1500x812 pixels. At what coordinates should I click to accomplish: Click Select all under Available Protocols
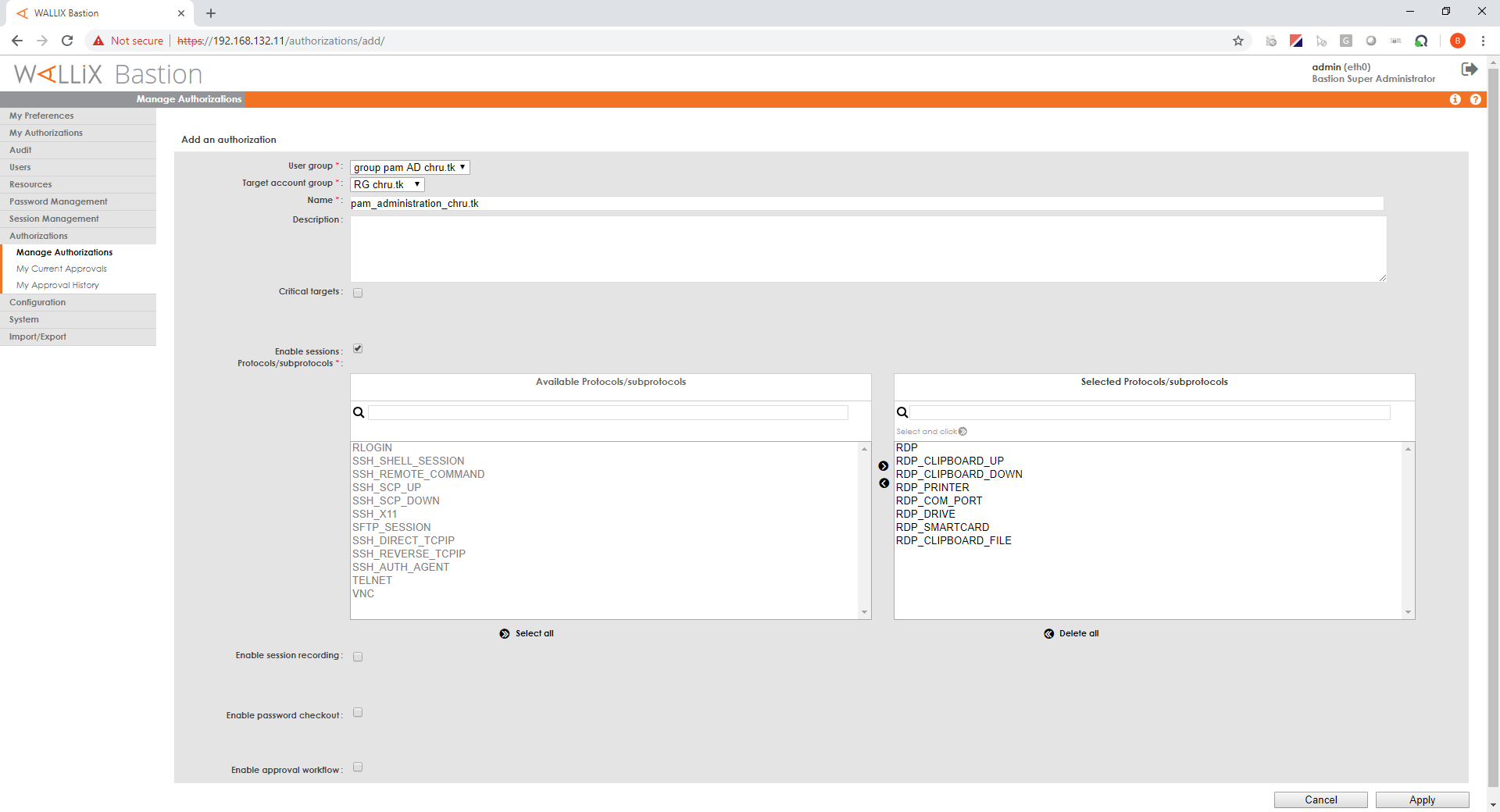click(527, 632)
